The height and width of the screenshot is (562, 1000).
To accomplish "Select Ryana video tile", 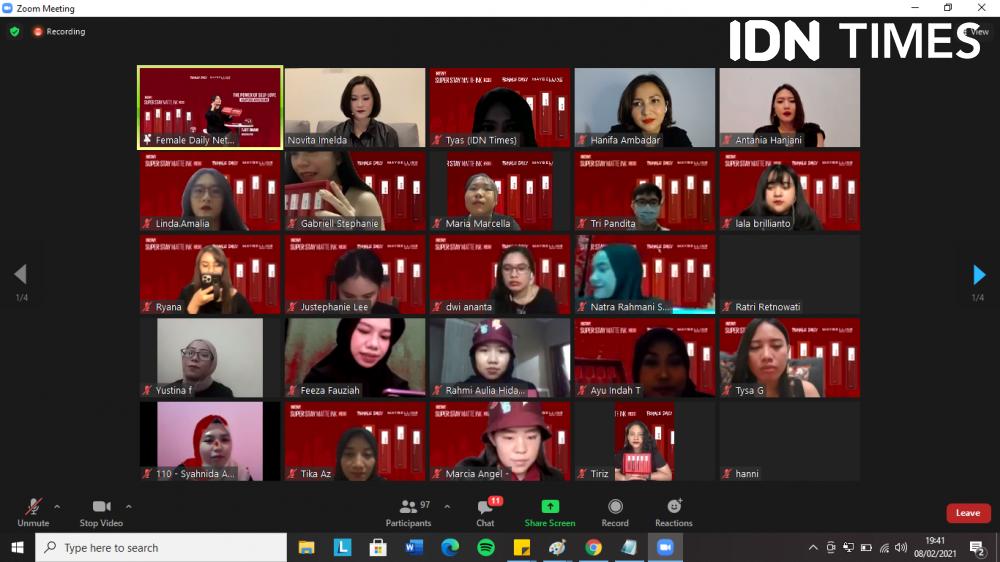I will [210, 274].
